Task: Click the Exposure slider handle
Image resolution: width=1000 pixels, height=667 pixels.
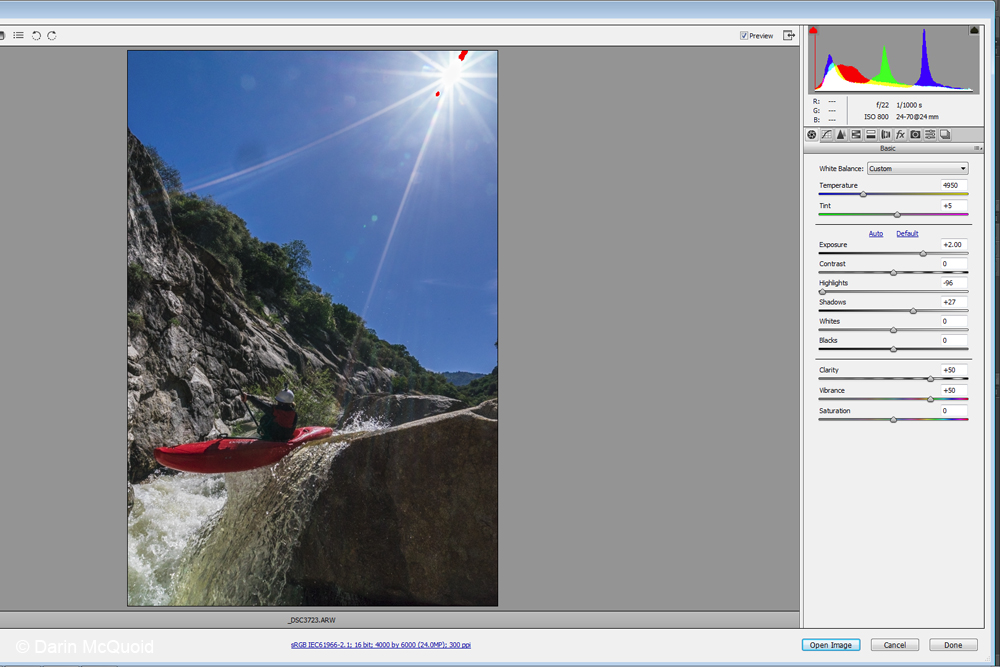Action: point(923,254)
